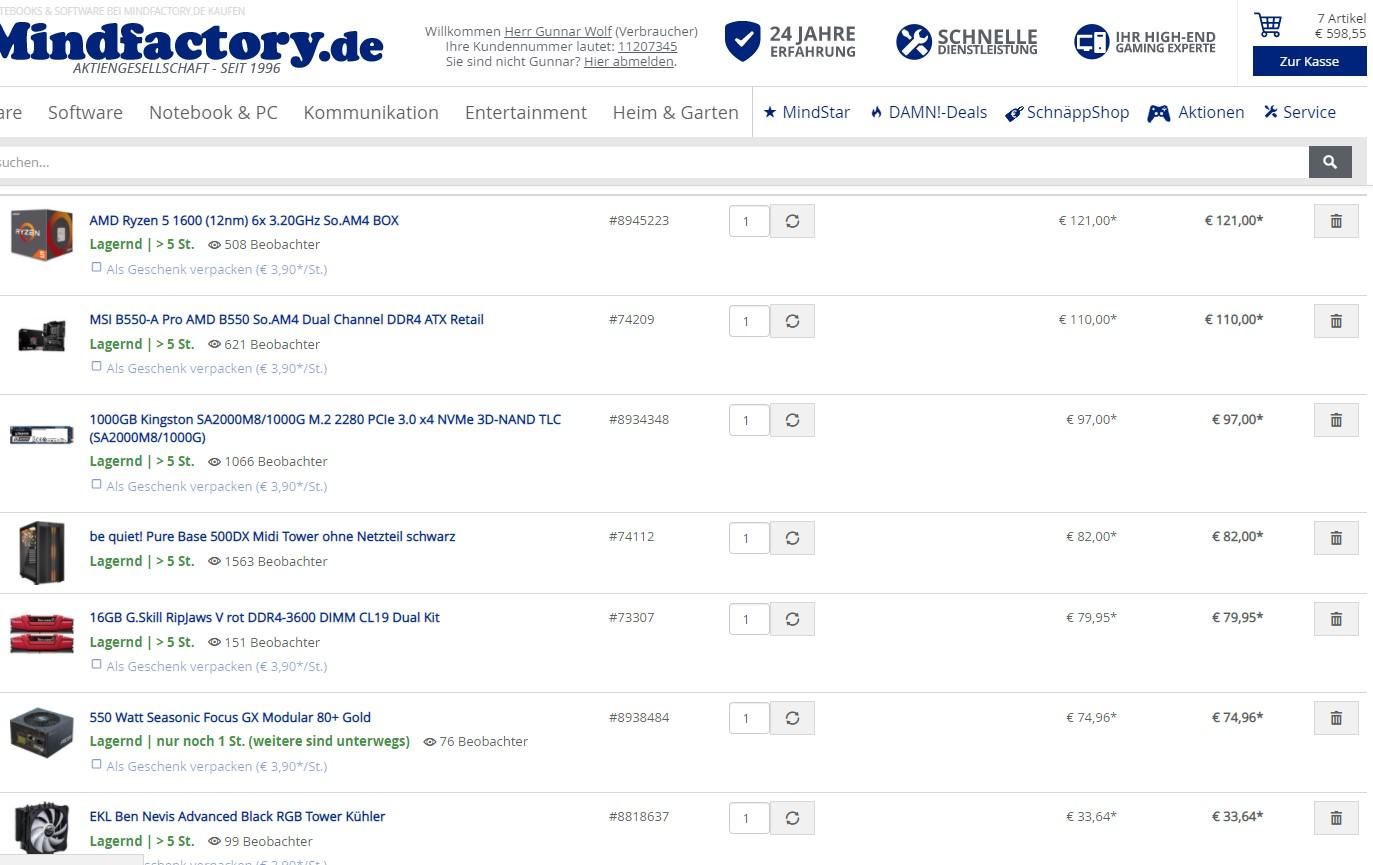
Task: Open the shopping cart icon
Action: (x=1268, y=25)
